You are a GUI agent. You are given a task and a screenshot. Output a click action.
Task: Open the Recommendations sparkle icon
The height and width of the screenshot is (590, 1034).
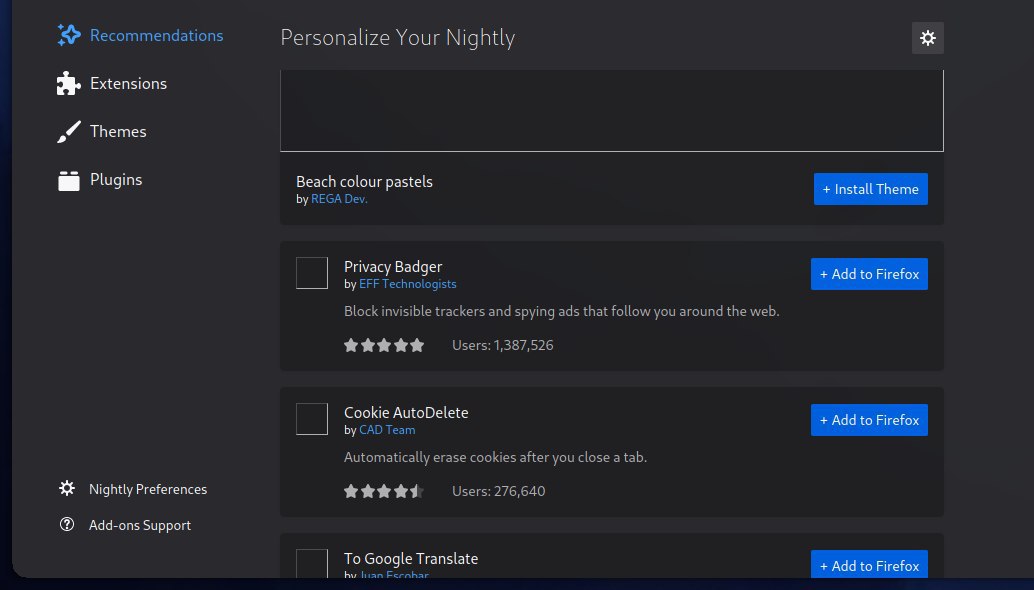tap(69, 35)
